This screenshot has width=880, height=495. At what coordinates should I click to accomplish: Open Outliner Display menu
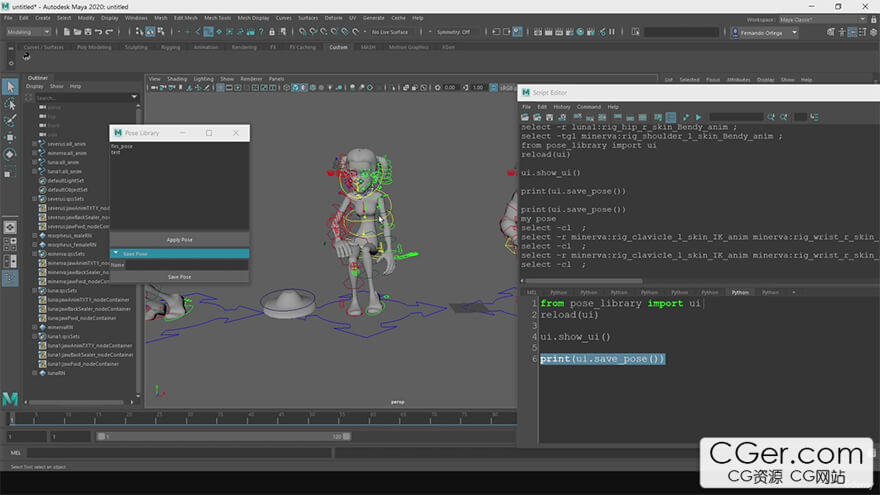pos(35,86)
